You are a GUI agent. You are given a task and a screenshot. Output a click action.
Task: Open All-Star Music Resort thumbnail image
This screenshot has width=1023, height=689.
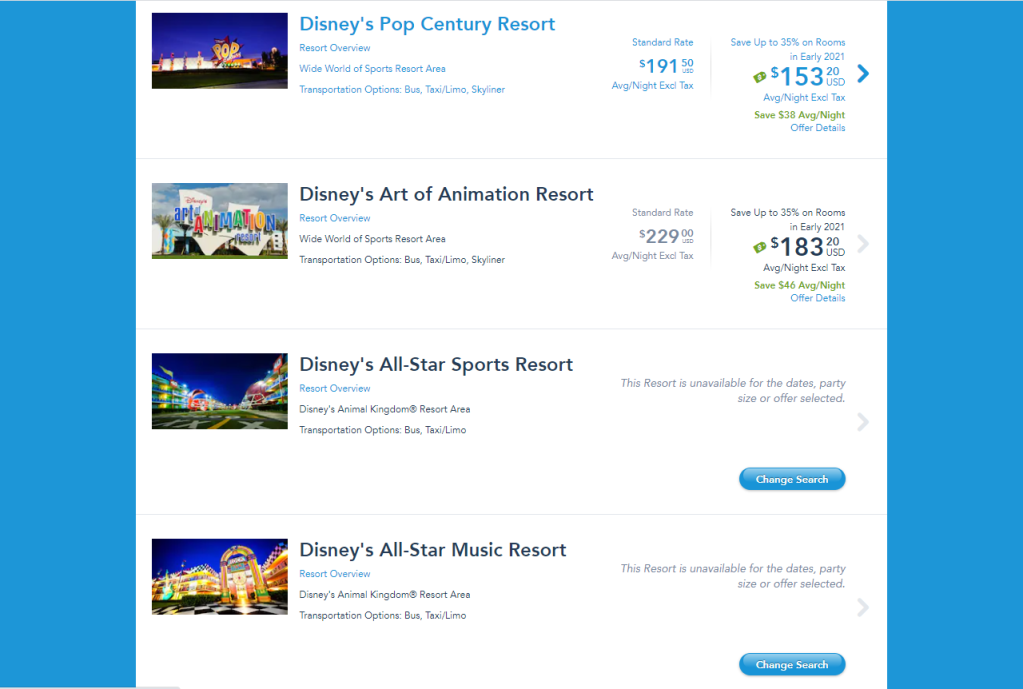(219, 577)
